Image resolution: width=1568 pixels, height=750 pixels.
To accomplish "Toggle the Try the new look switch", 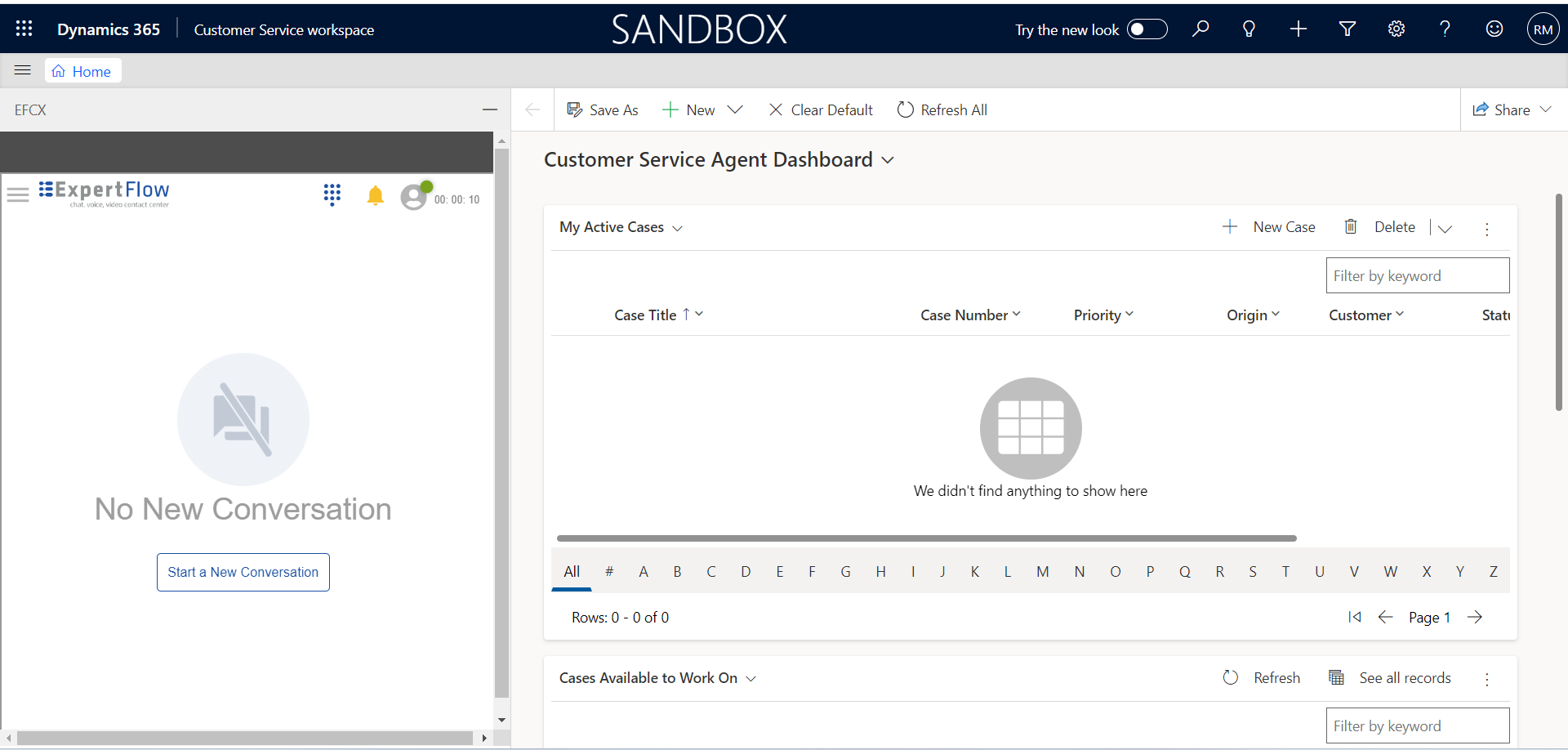I will [1147, 29].
